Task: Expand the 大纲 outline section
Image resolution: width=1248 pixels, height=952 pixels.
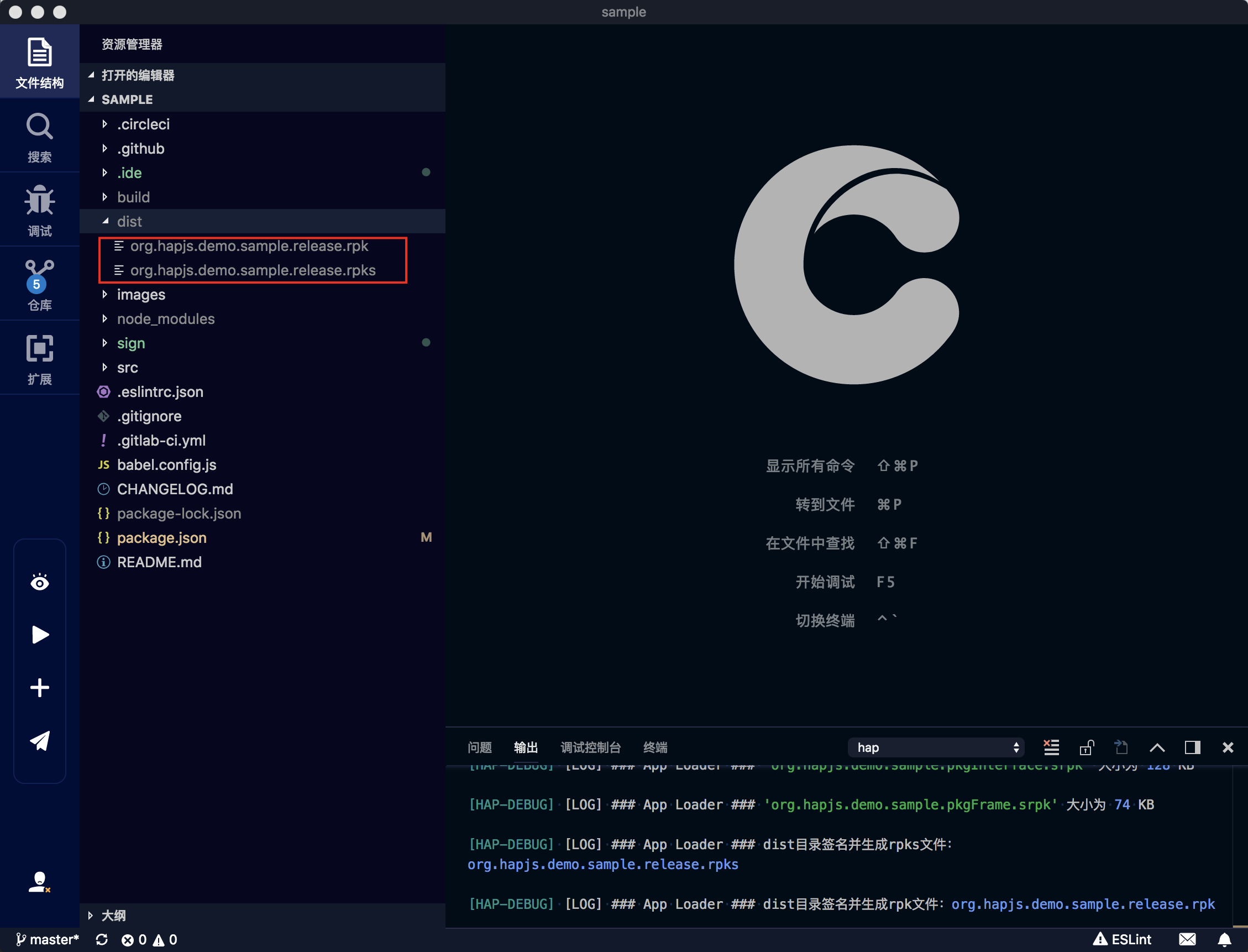Action: click(x=263, y=915)
